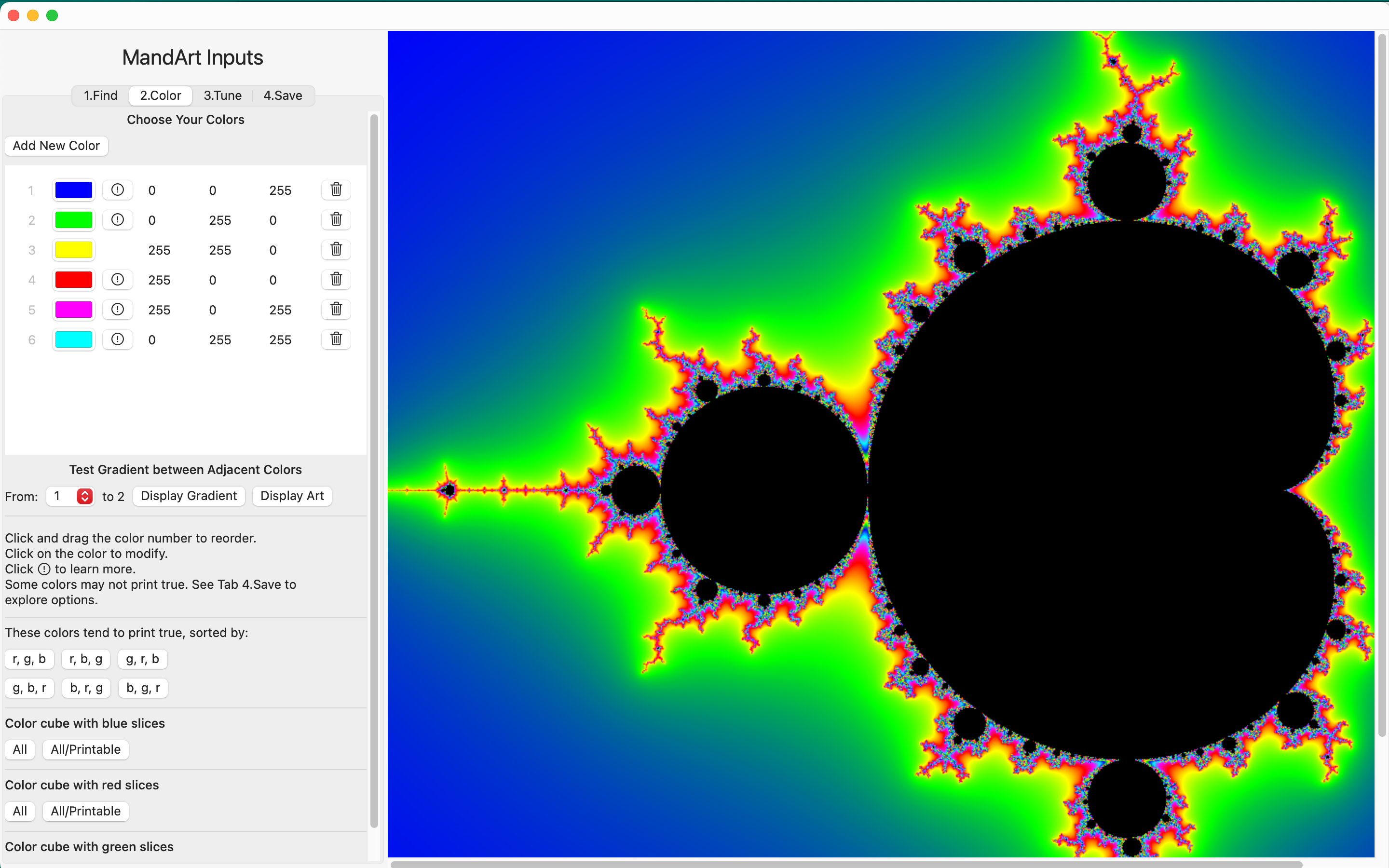
Task: Click the magenta color swatch
Action: click(73, 310)
